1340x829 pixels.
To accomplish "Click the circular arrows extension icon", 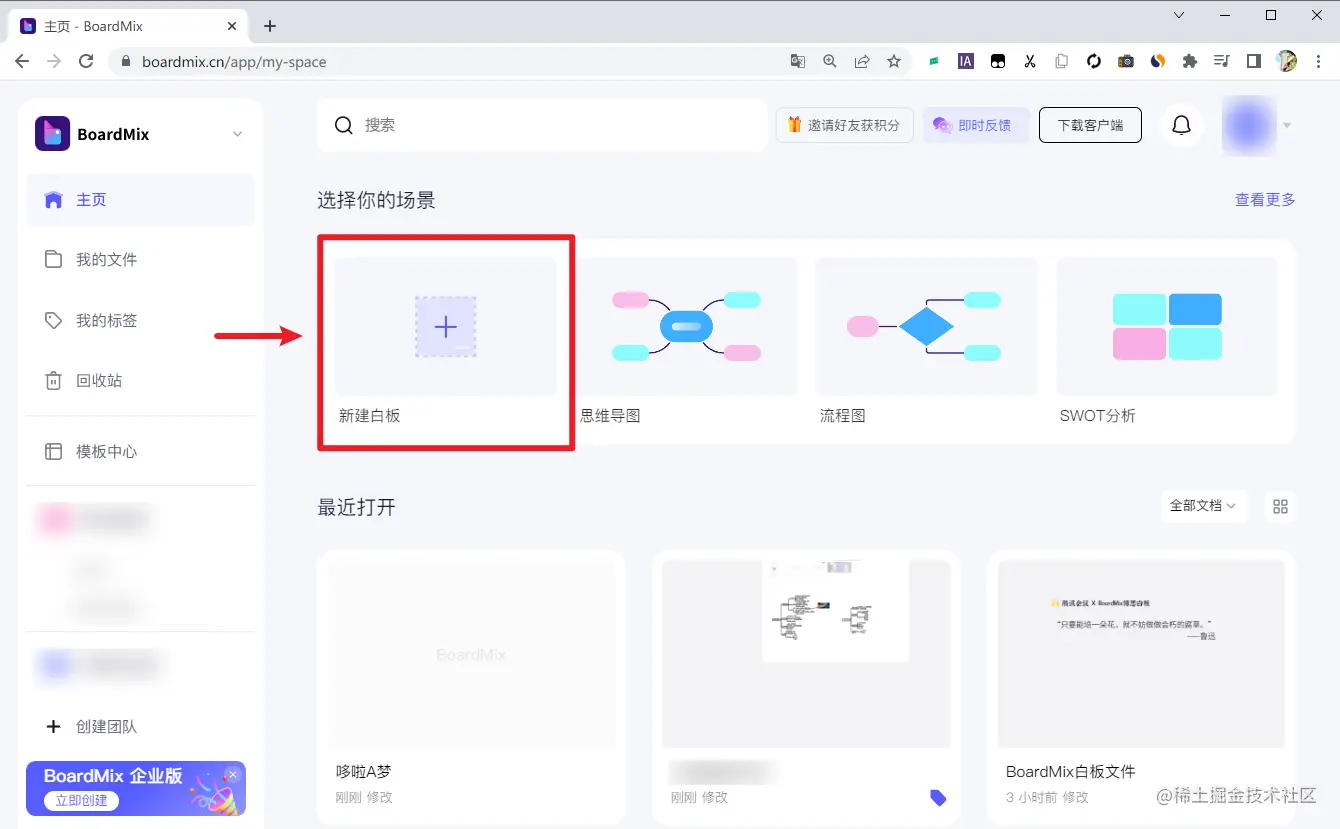I will pos(1094,61).
